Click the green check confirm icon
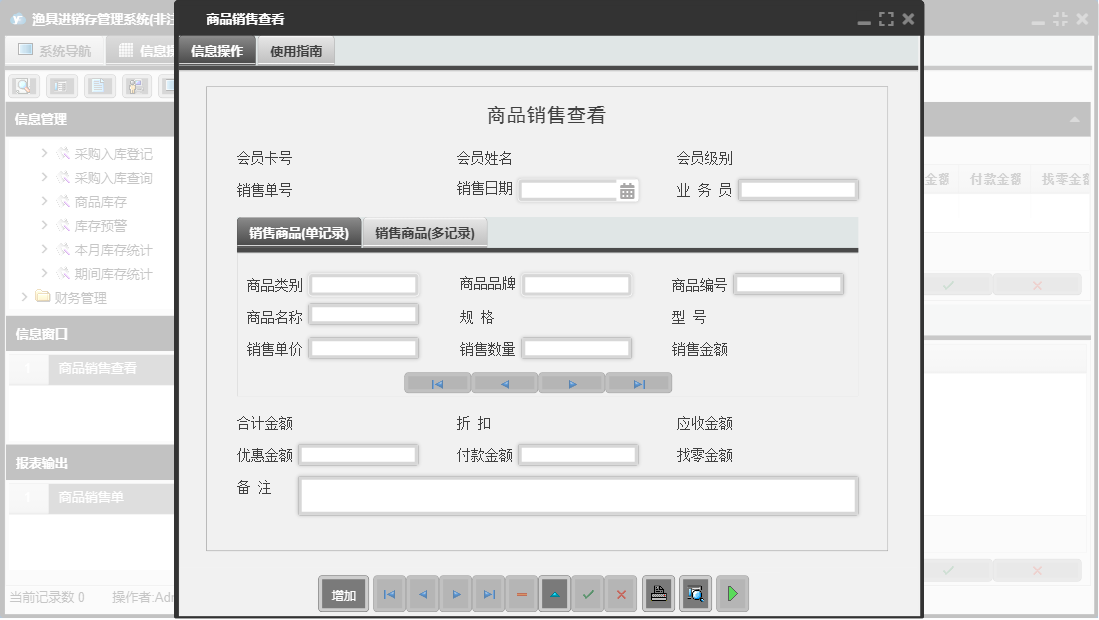The height and width of the screenshot is (620, 1099). pos(588,593)
